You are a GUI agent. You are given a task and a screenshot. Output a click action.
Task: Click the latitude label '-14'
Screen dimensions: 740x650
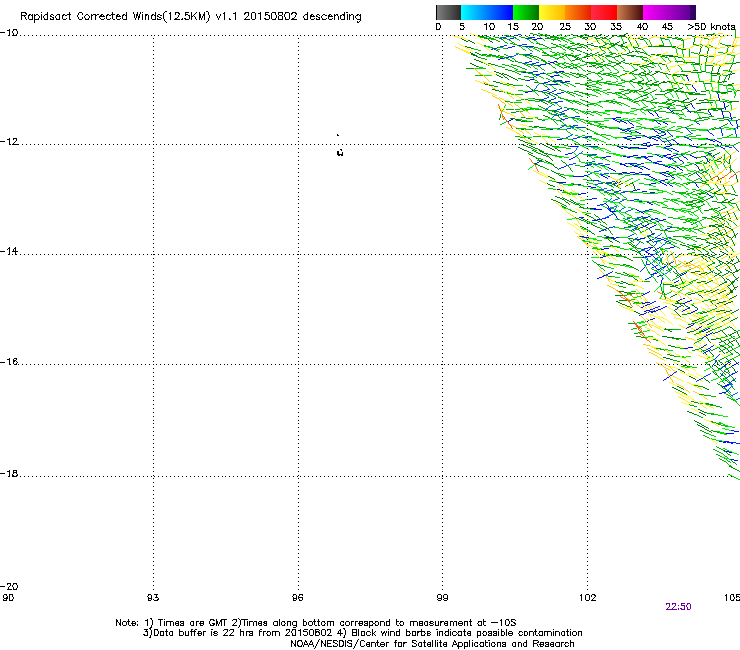[9, 251]
